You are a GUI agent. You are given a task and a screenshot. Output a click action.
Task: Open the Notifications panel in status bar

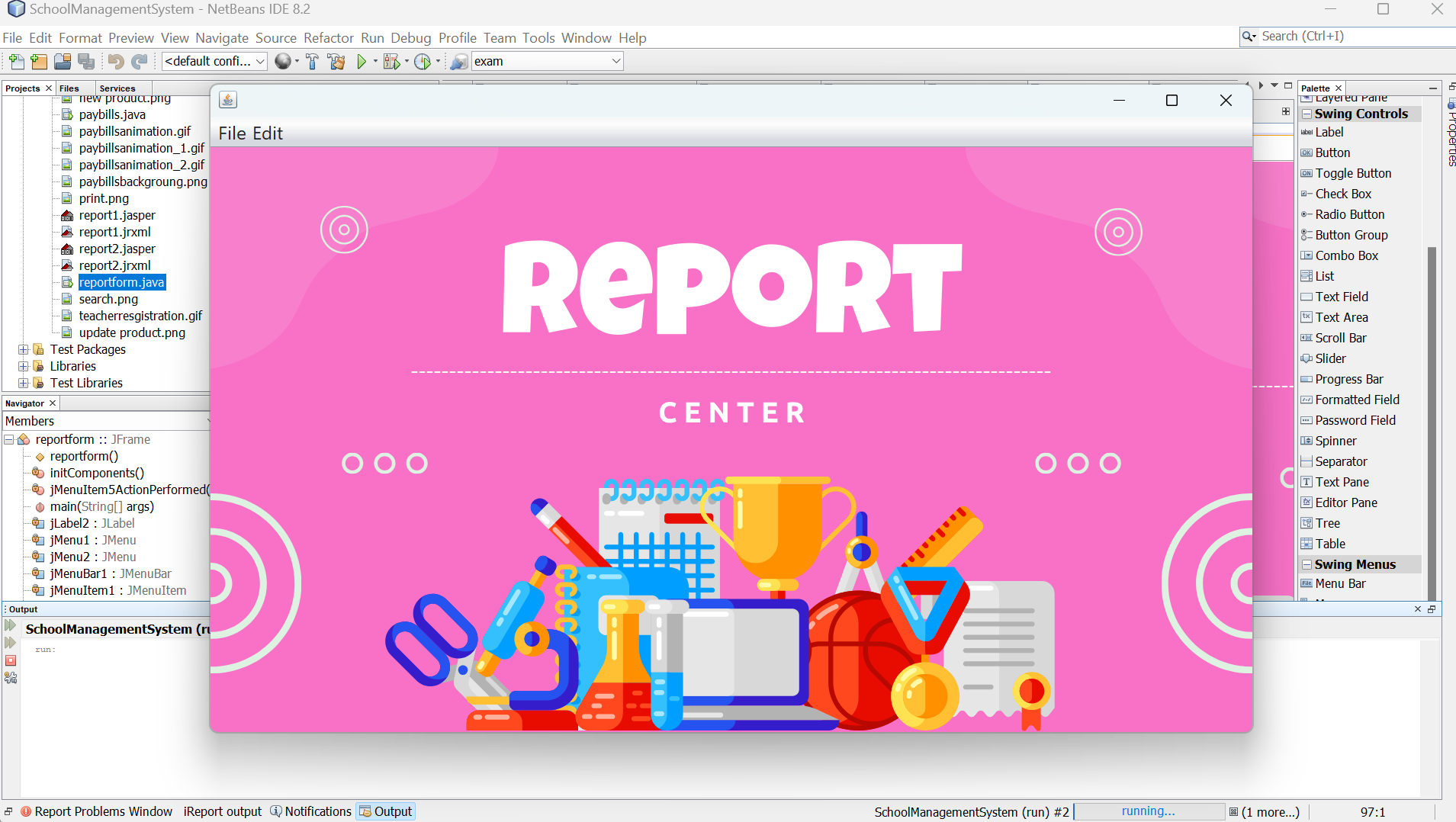pos(311,811)
